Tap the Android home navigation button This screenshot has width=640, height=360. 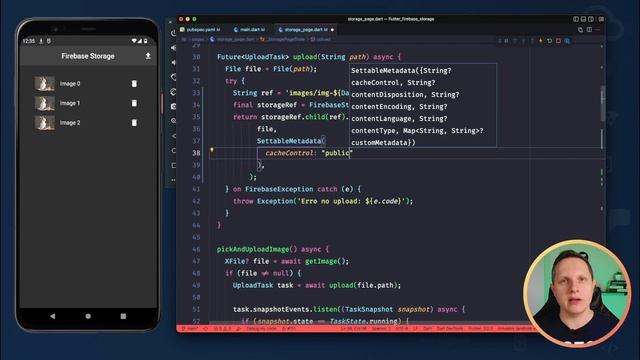click(x=88, y=316)
